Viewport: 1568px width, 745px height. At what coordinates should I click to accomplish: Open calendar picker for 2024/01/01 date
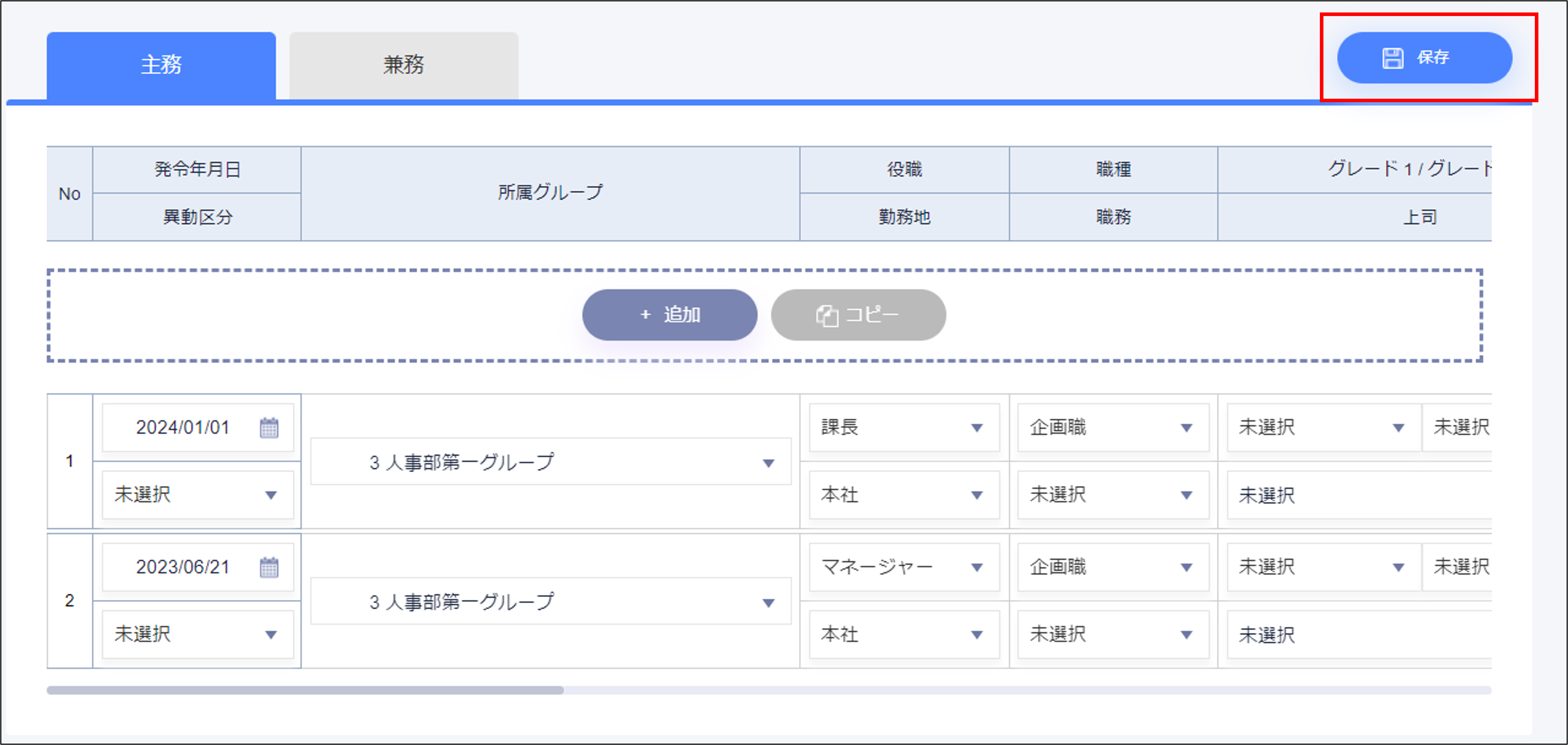[269, 428]
